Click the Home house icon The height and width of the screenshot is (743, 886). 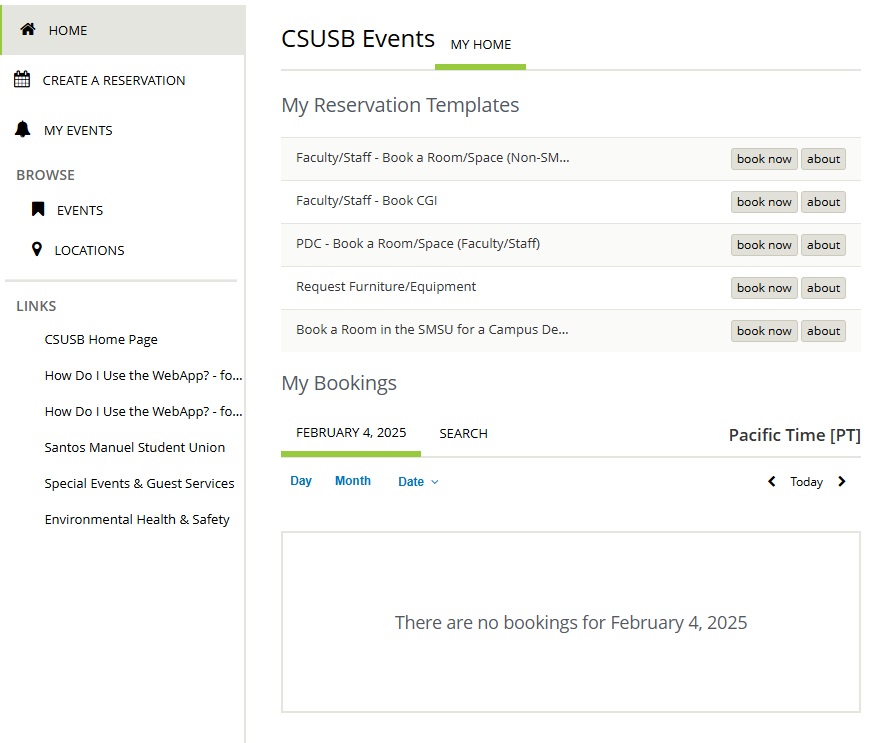(28, 29)
